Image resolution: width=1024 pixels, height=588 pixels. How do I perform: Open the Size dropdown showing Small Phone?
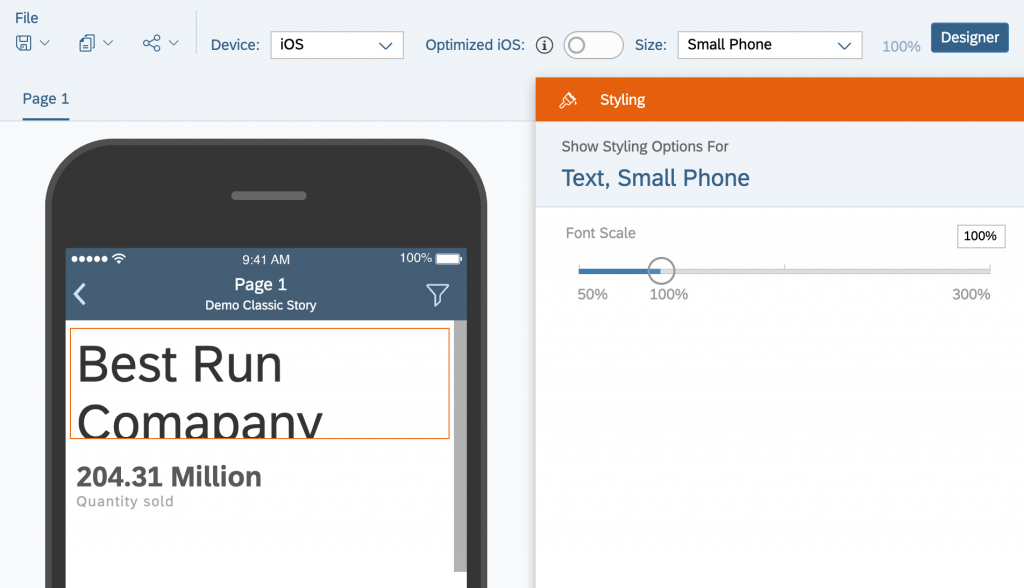click(770, 45)
